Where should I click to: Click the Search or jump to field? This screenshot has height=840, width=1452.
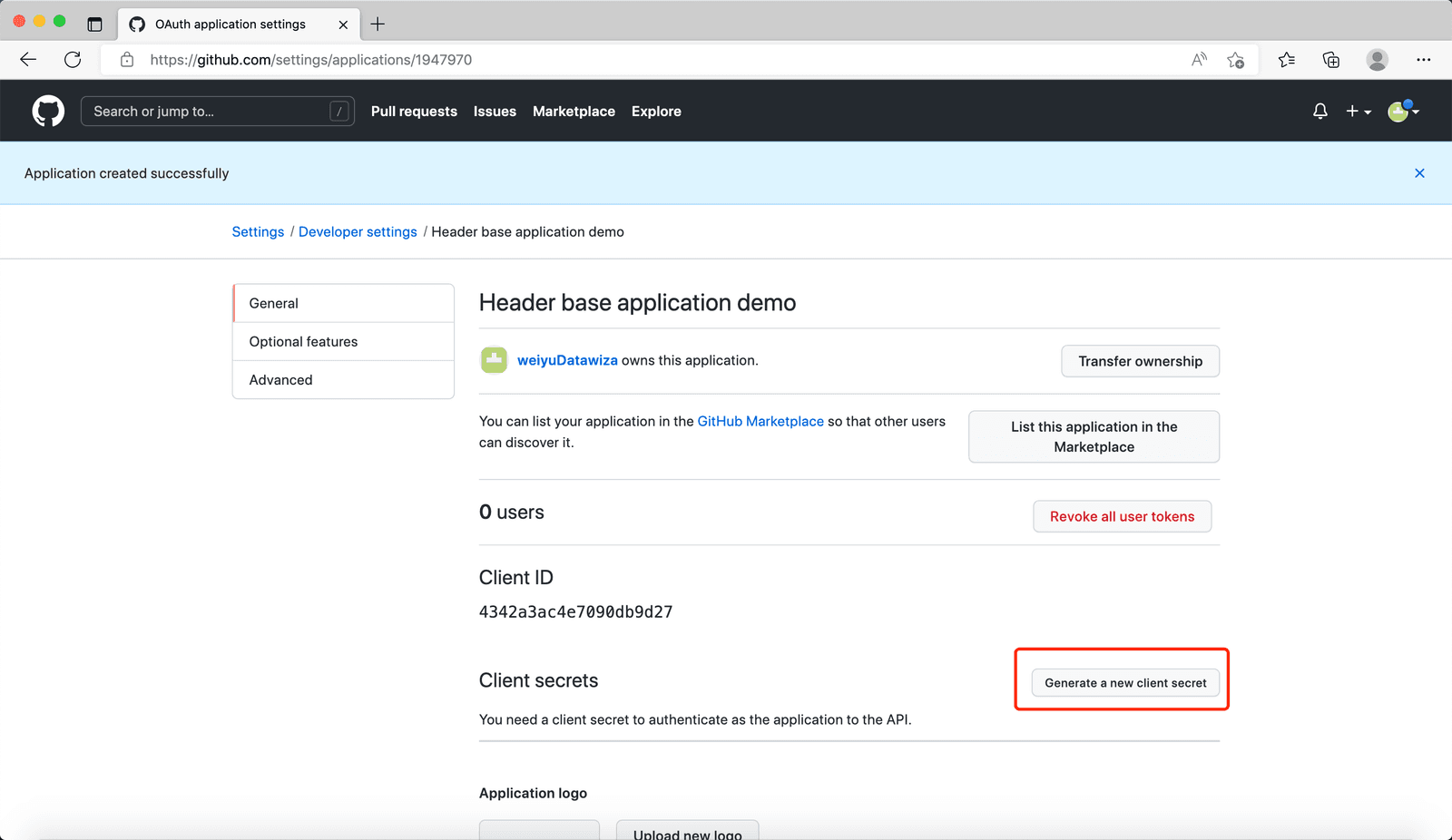[218, 112]
